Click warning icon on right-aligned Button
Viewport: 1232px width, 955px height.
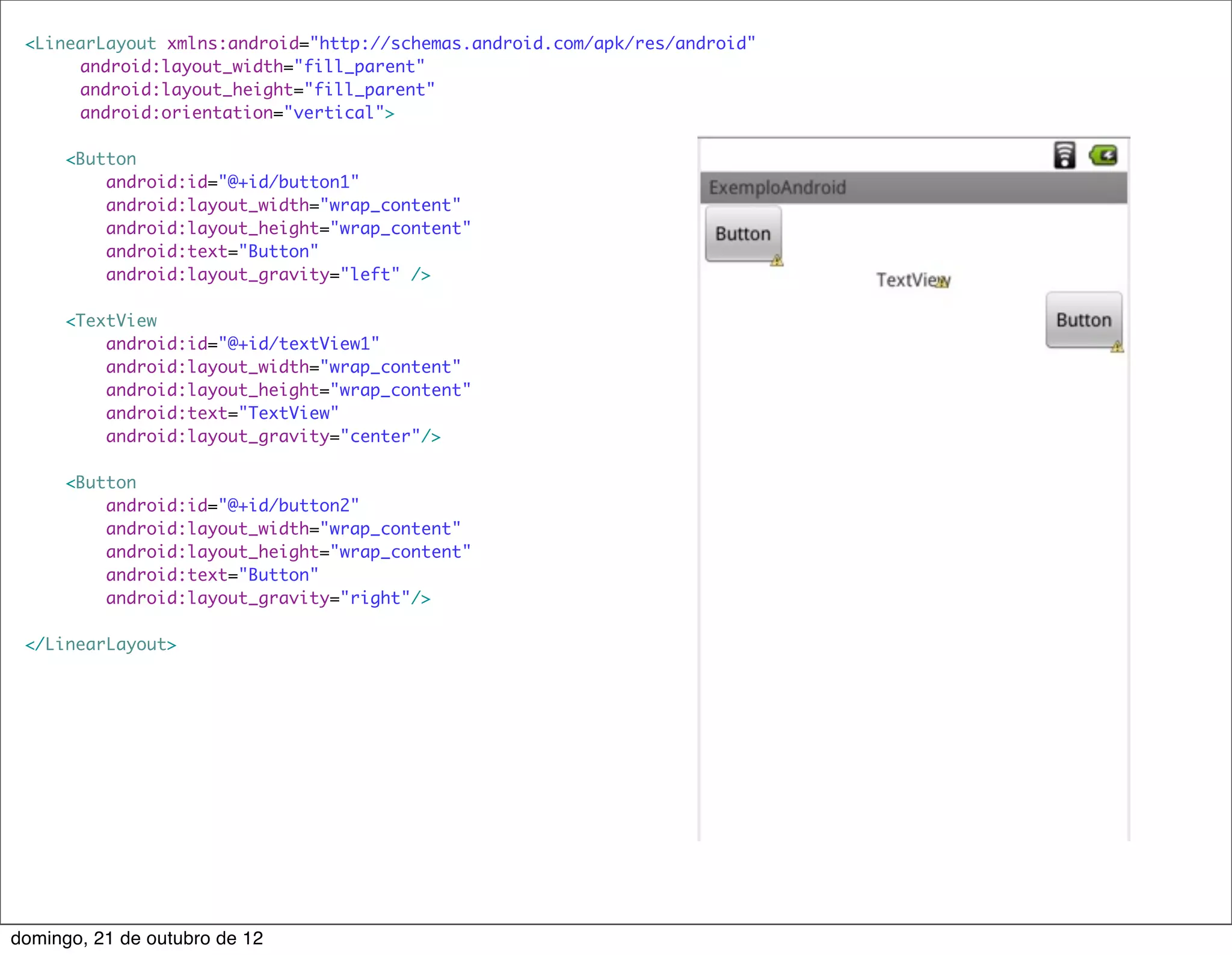1116,347
